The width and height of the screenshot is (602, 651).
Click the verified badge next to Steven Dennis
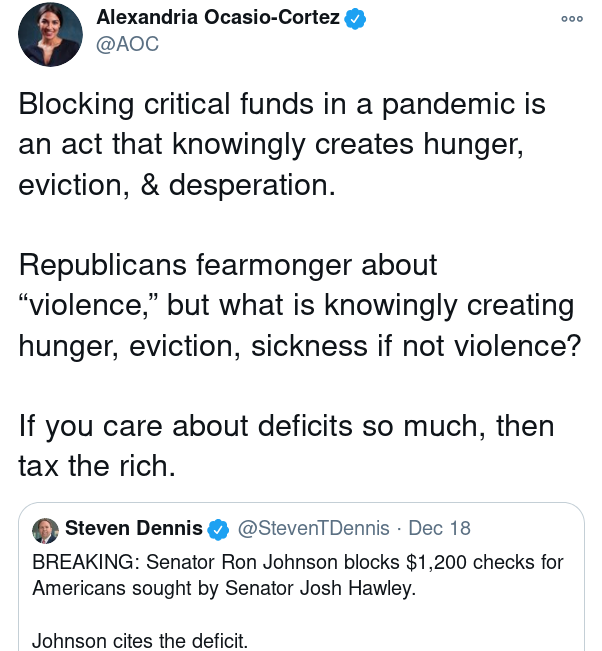point(218,529)
